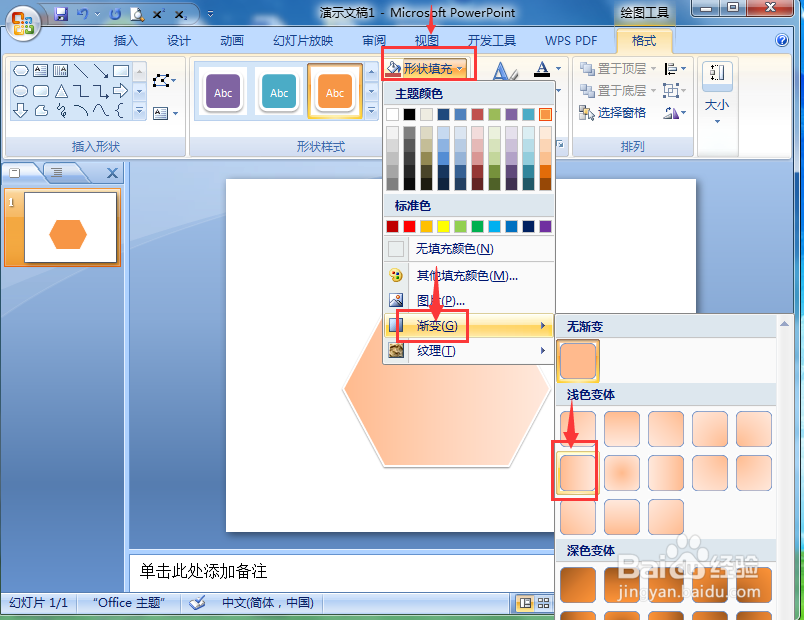Click the notes field to add notes
The width and height of the screenshot is (804, 620).
[341, 572]
